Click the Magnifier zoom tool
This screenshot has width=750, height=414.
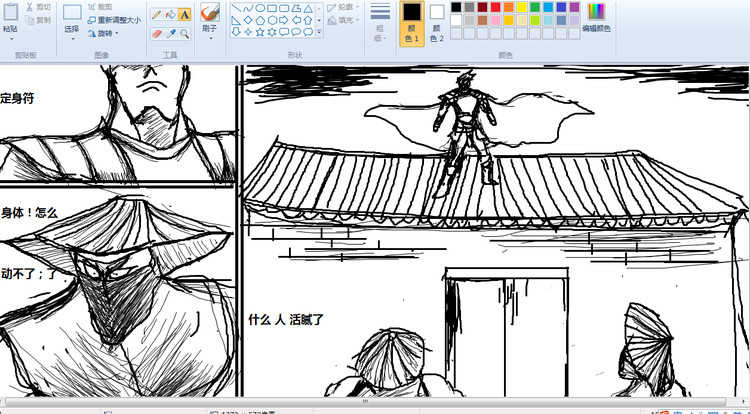pos(185,33)
